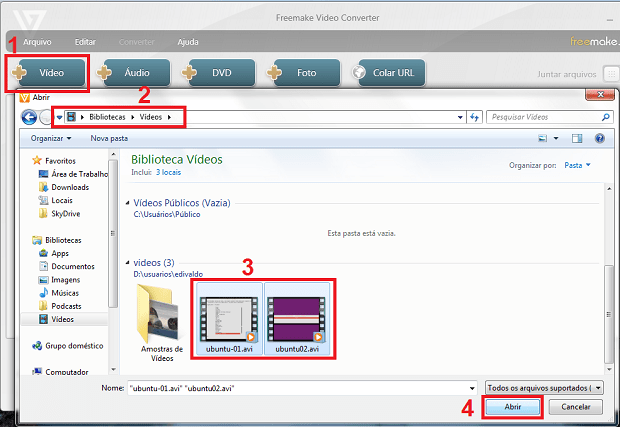The width and height of the screenshot is (620, 427).
Task: Open the view options dropdown arrow
Action: coord(556,138)
